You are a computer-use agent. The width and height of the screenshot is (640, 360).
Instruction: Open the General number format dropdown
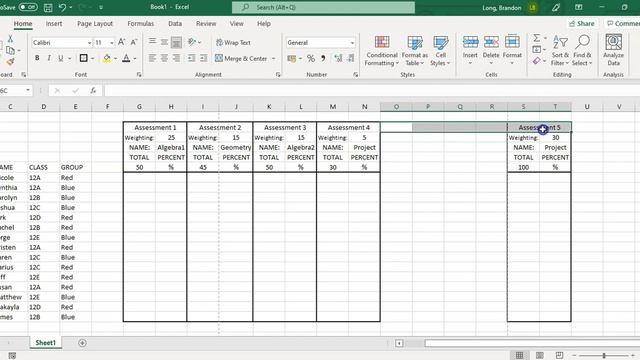point(352,43)
